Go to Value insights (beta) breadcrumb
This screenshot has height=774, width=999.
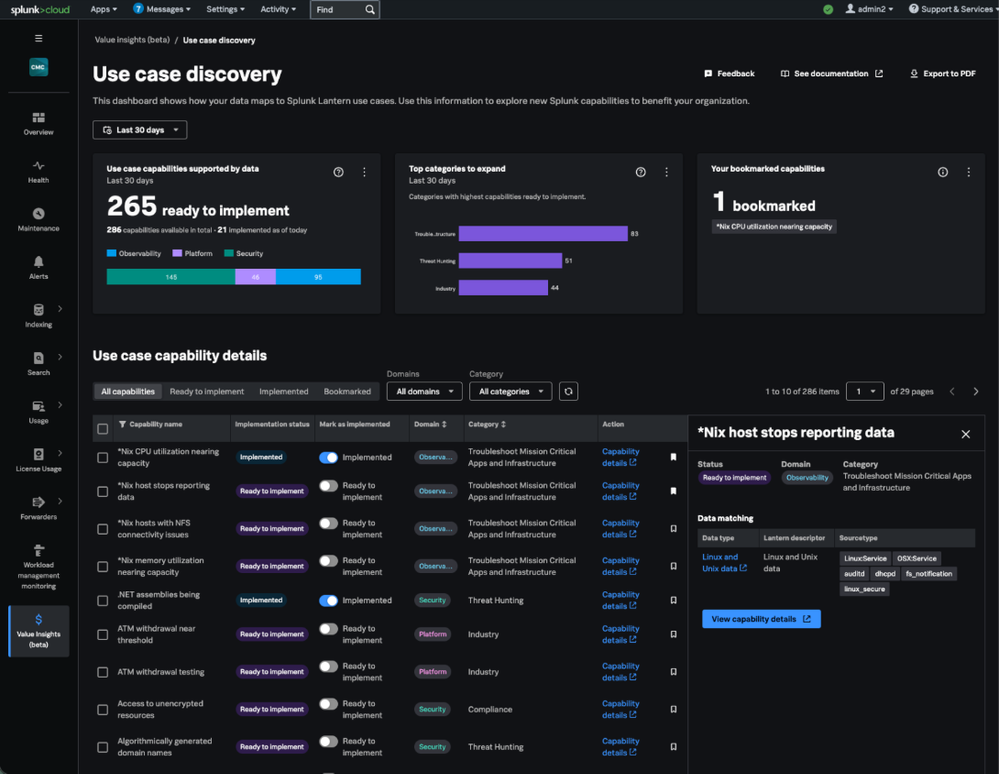(133, 40)
